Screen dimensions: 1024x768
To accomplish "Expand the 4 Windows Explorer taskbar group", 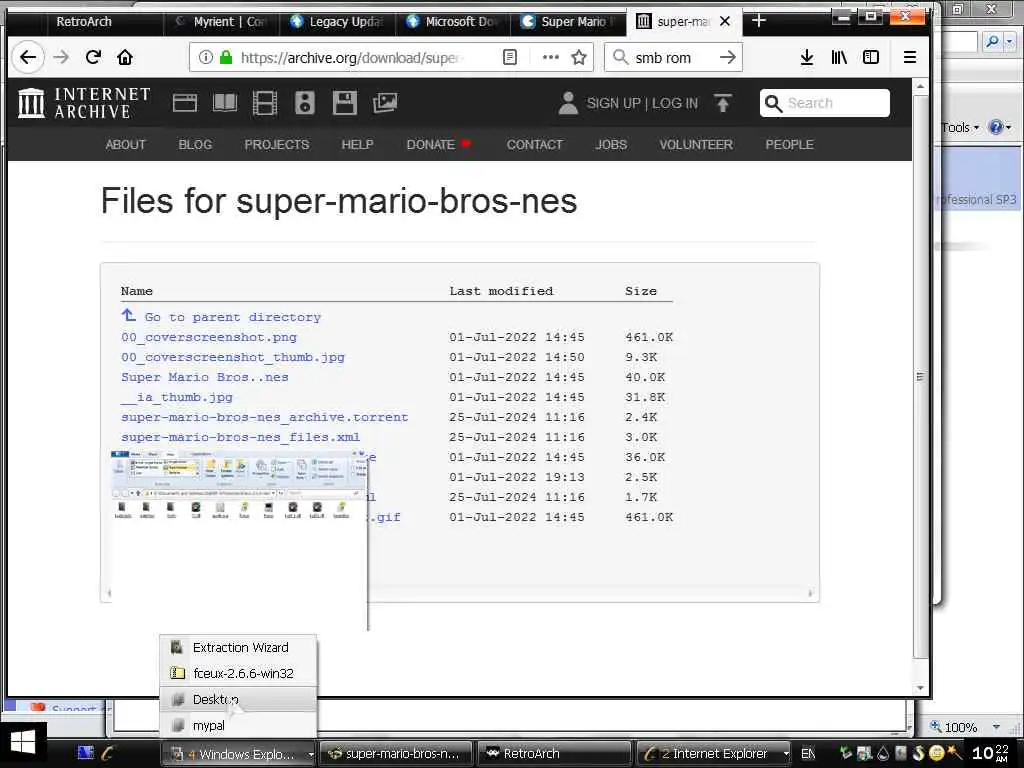I will coord(239,754).
